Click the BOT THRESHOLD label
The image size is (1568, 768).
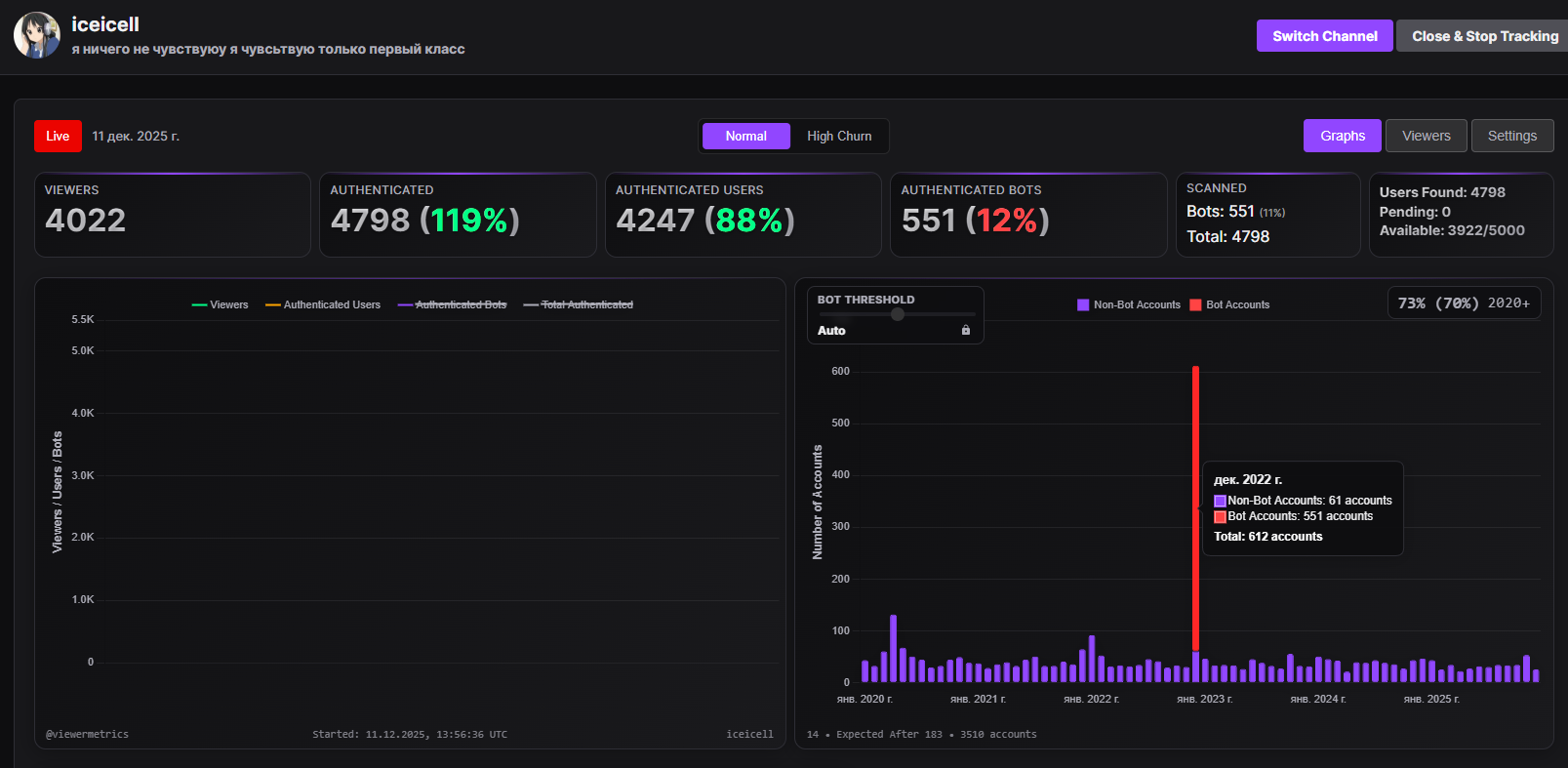866,300
